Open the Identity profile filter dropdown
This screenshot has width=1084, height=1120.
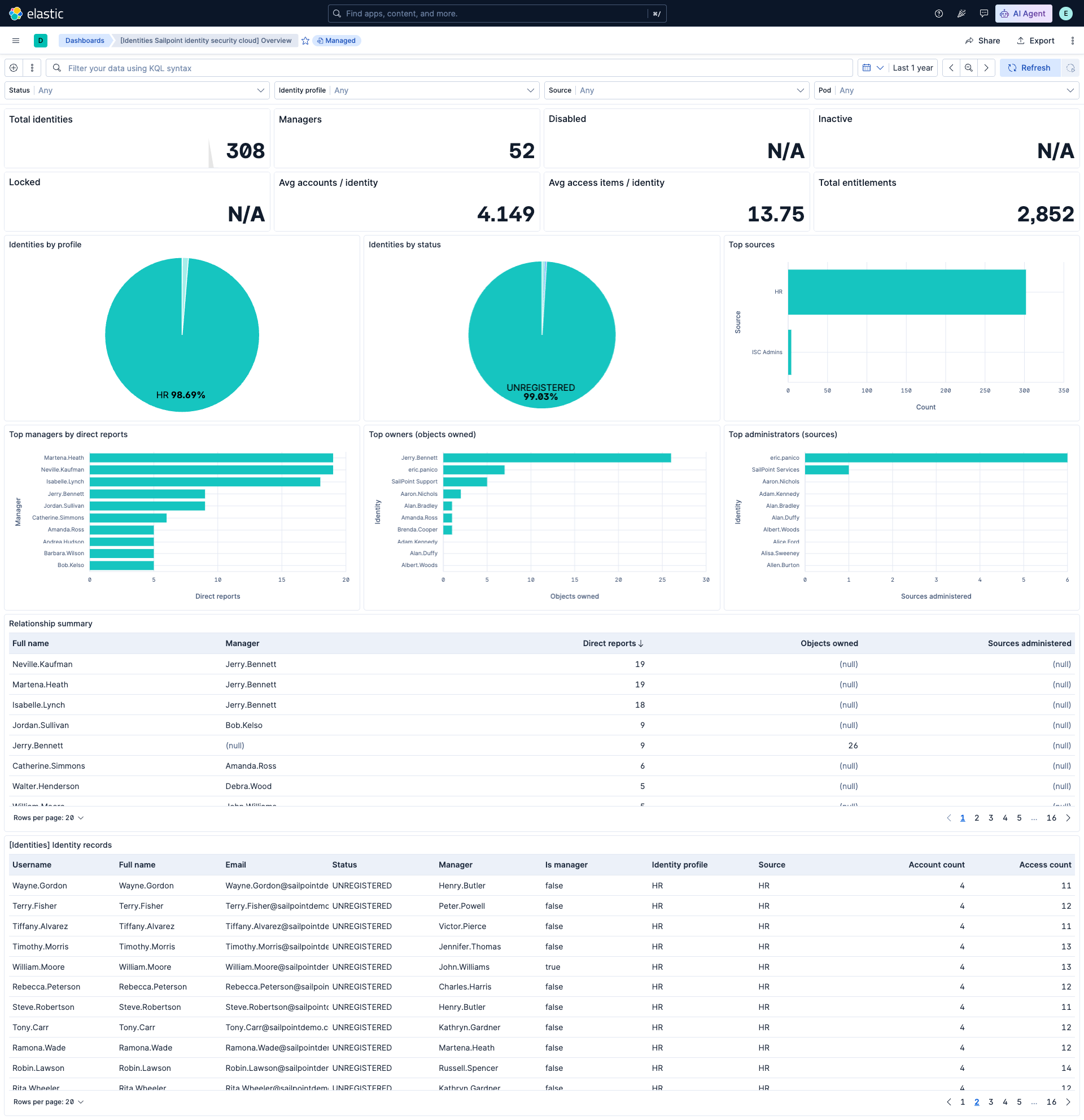coord(406,90)
